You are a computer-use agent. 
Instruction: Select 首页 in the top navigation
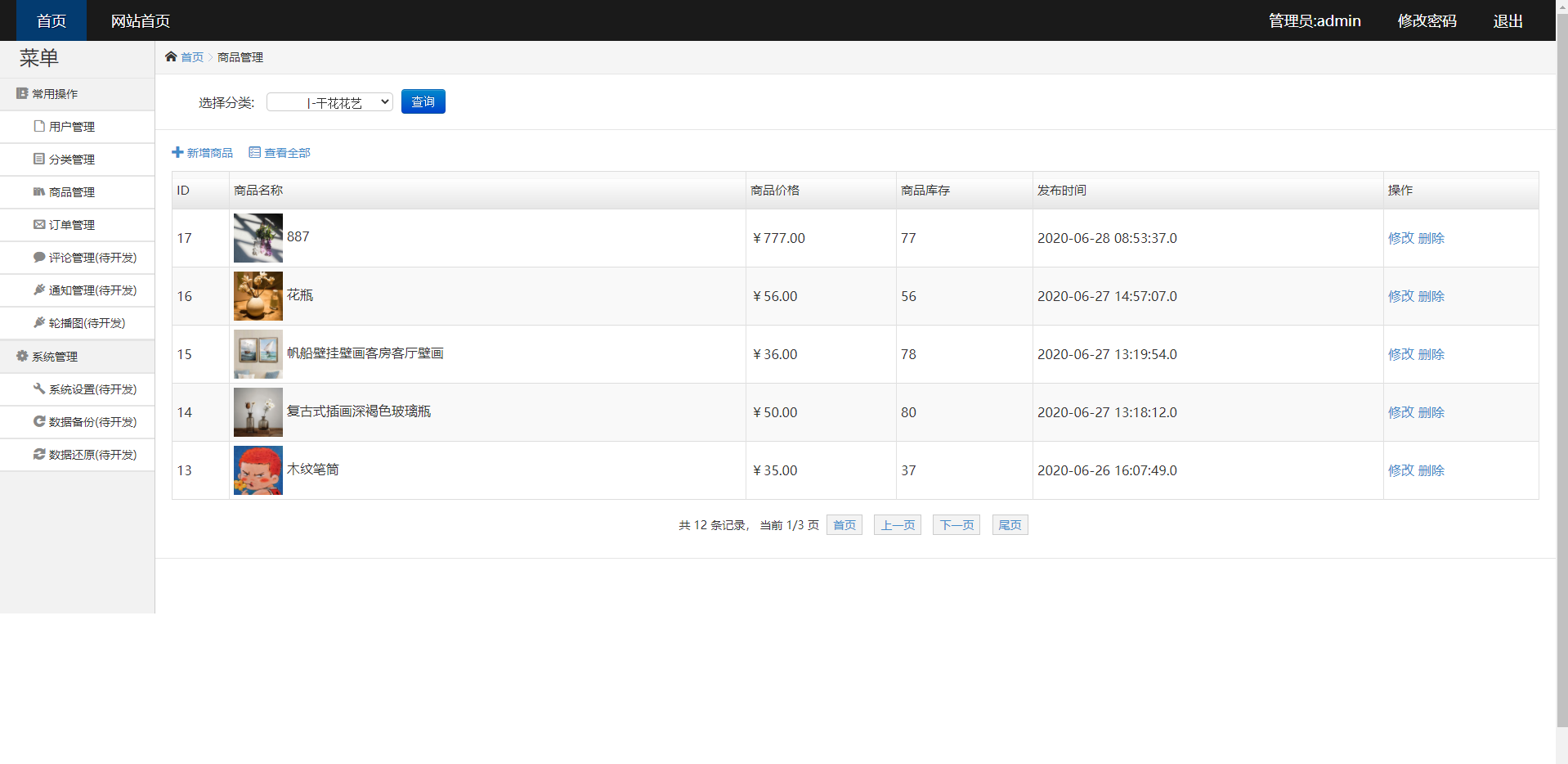click(50, 20)
